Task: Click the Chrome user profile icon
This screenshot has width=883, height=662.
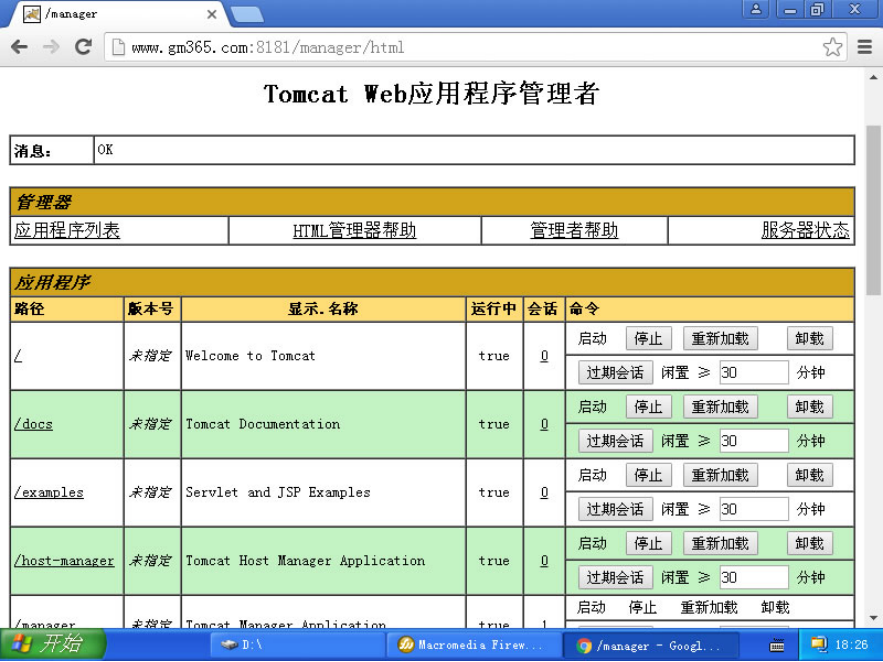Action: tap(756, 9)
